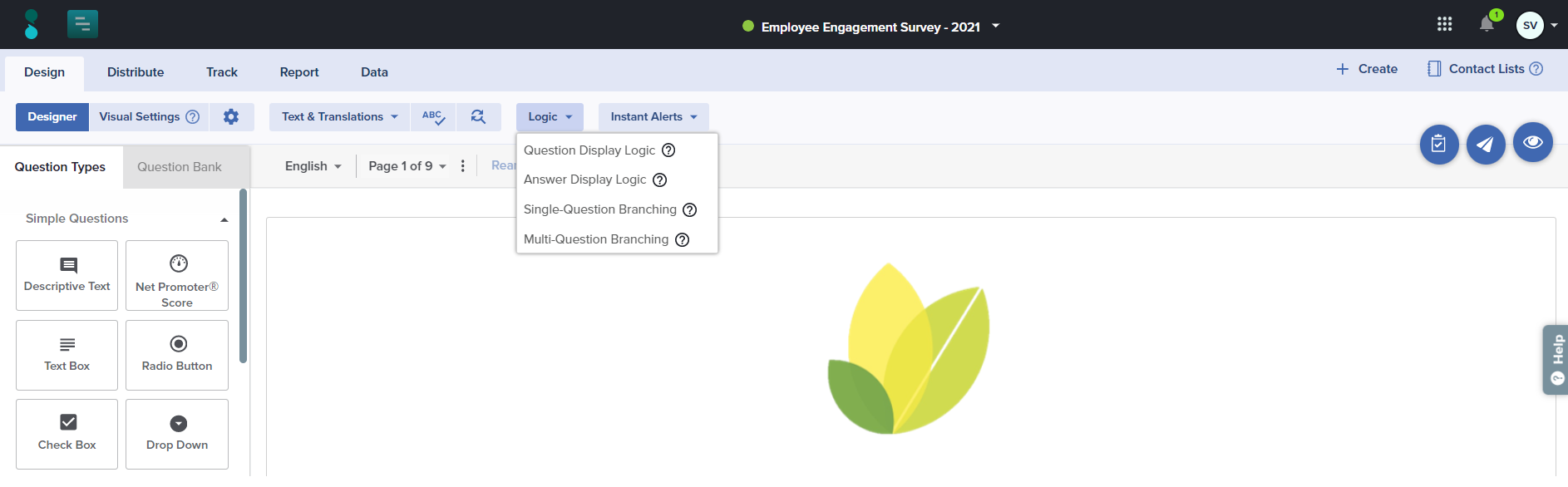Viewport: 1568px width, 487px height.
Task: Switch to the Distribute tab
Action: 136,72
